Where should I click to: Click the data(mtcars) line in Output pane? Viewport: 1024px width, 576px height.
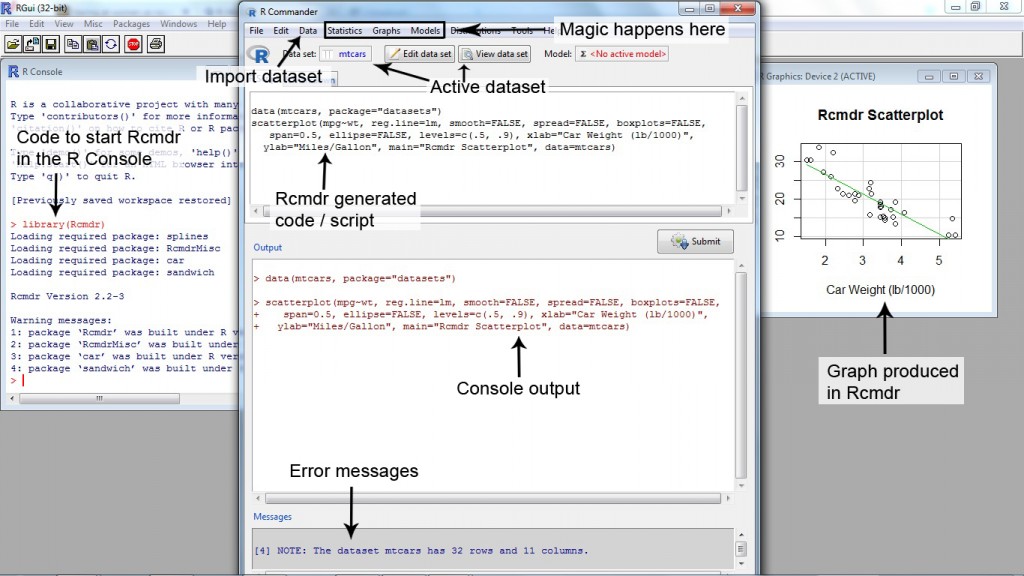point(355,278)
